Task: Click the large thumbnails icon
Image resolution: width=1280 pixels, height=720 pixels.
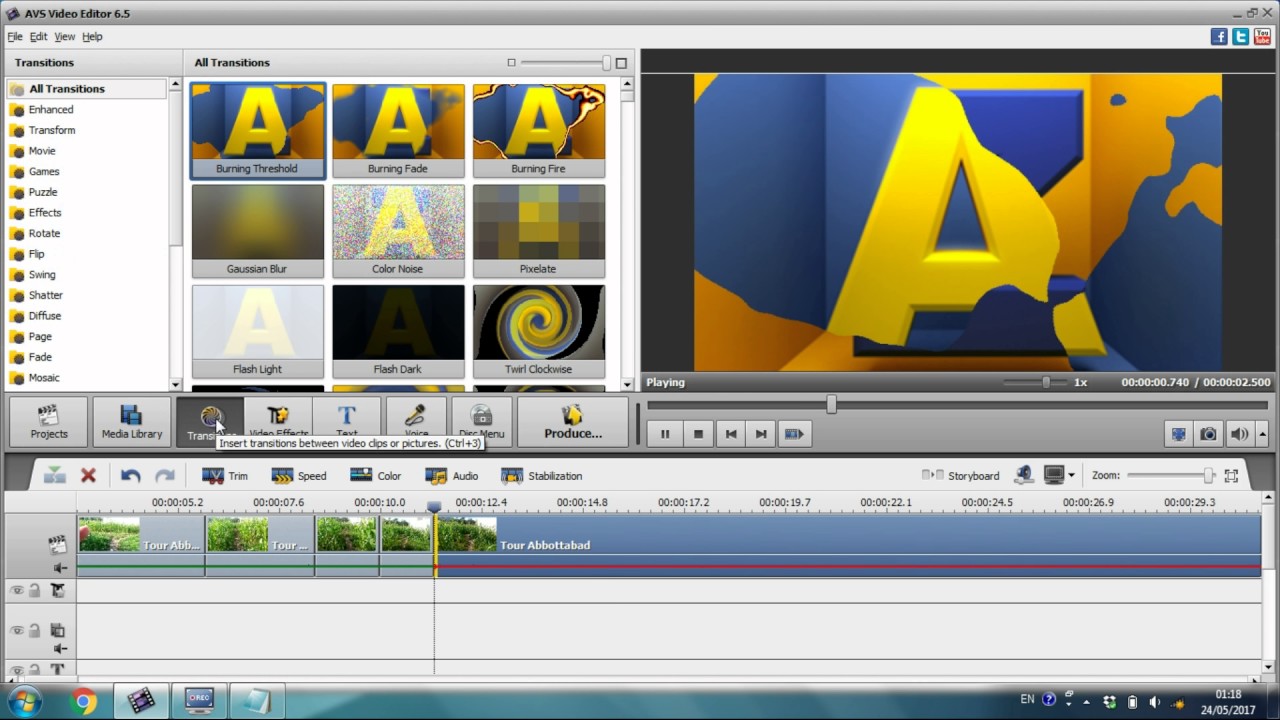Action: pos(621,63)
